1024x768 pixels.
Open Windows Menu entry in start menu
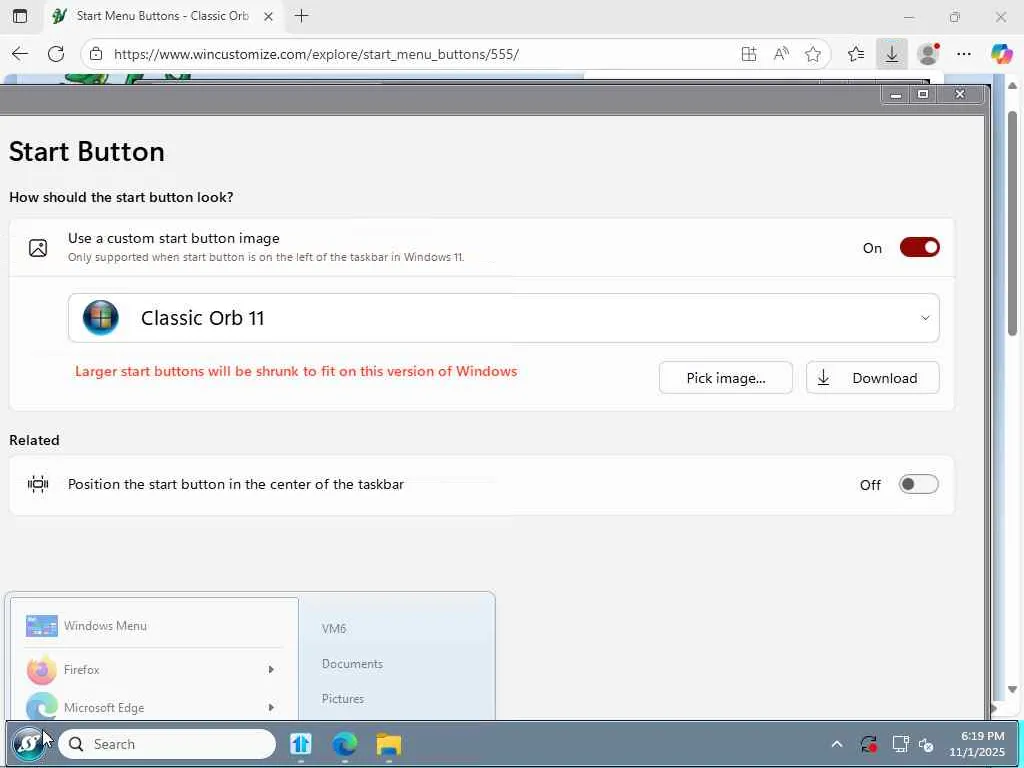point(153,626)
